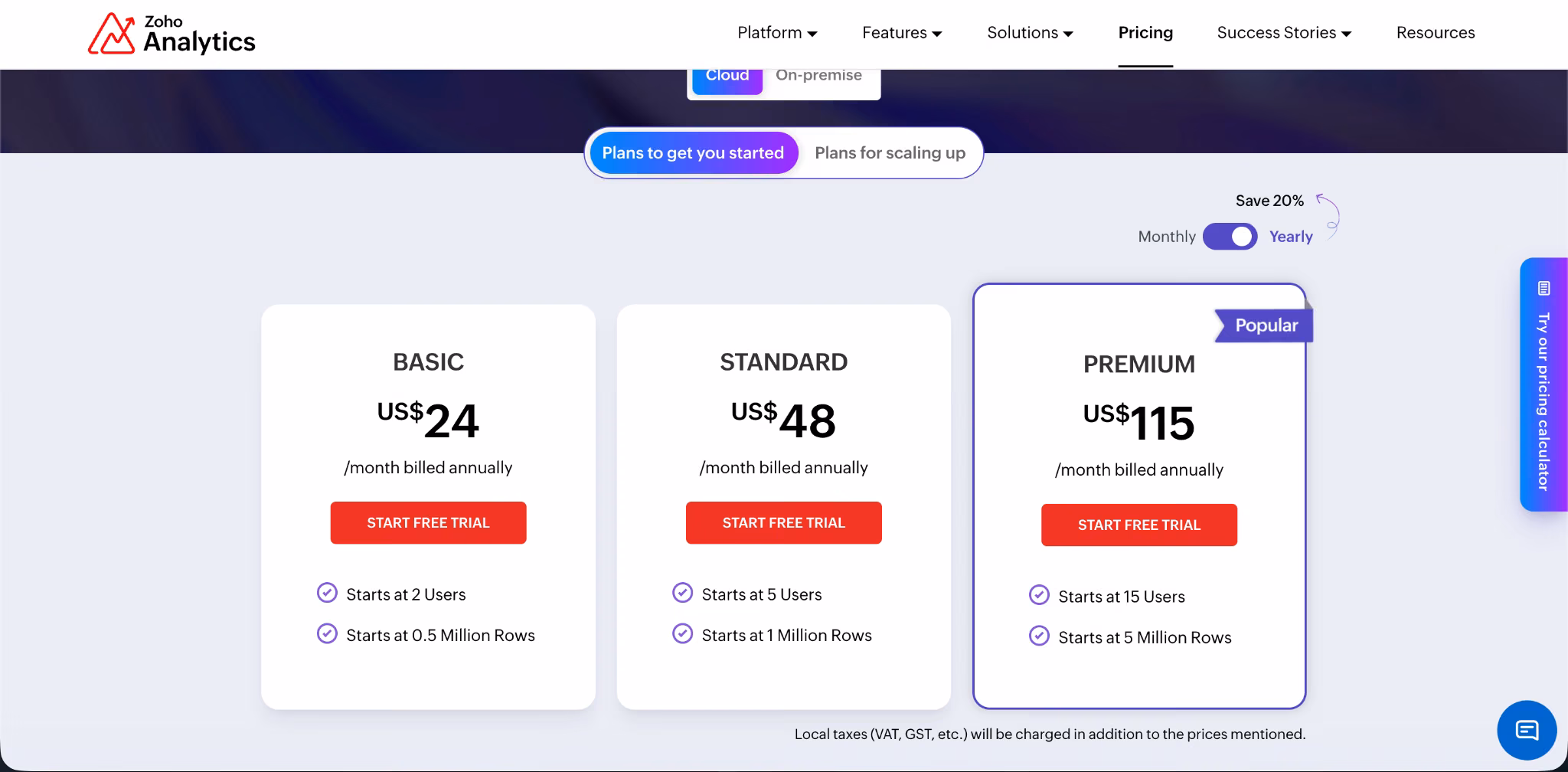1568x772 pixels.
Task: Open the Resources nav item
Action: [1436, 33]
